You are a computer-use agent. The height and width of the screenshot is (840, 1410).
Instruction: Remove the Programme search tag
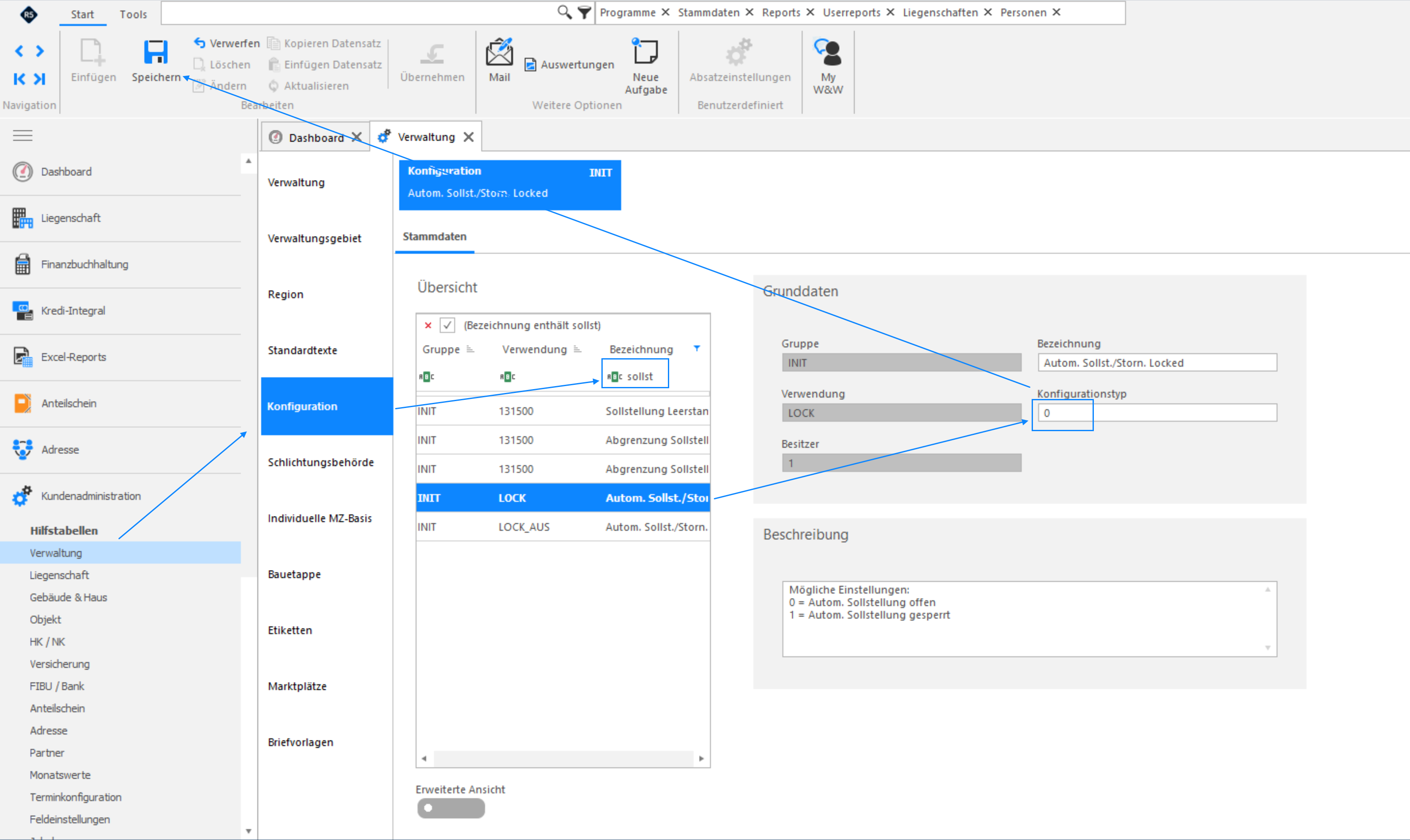pyautogui.click(x=665, y=12)
